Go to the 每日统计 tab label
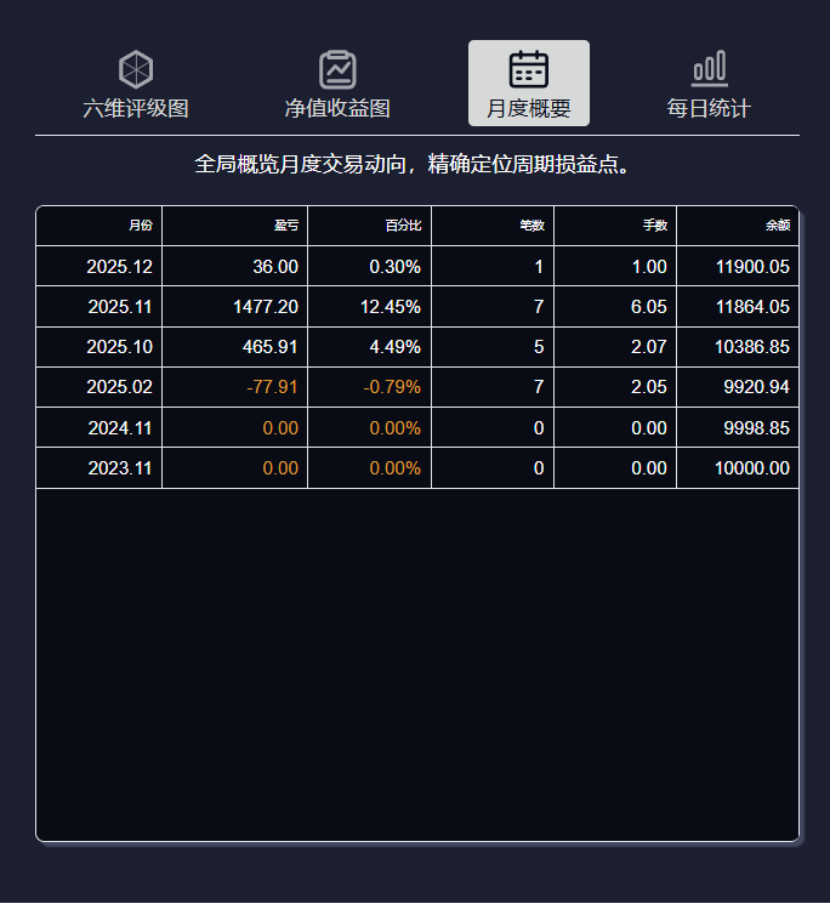Image resolution: width=831 pixels, height=903 pixels. pyautogui.click(x=709, y=109)
